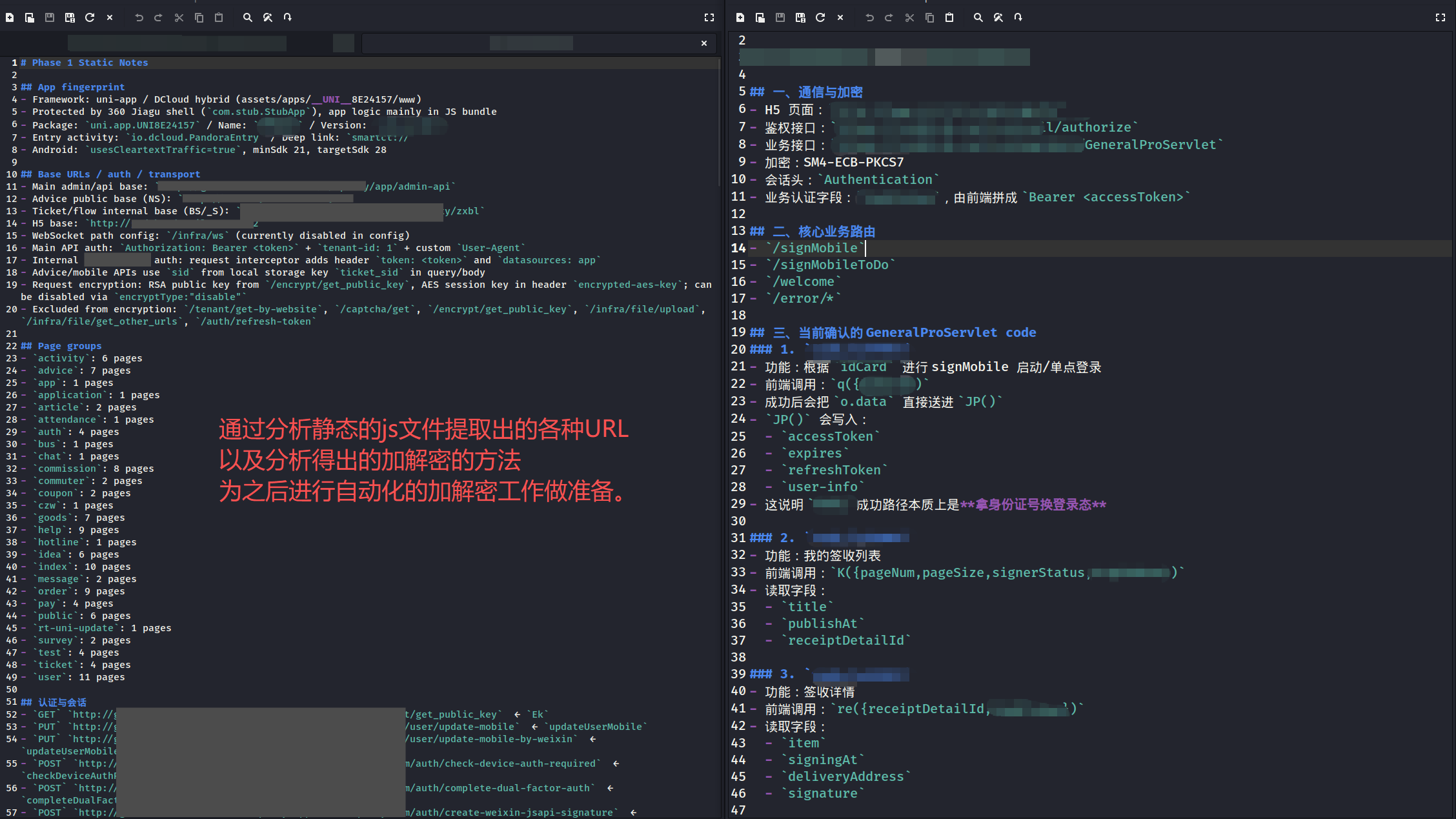Save the document in left editor

point(50,17)
